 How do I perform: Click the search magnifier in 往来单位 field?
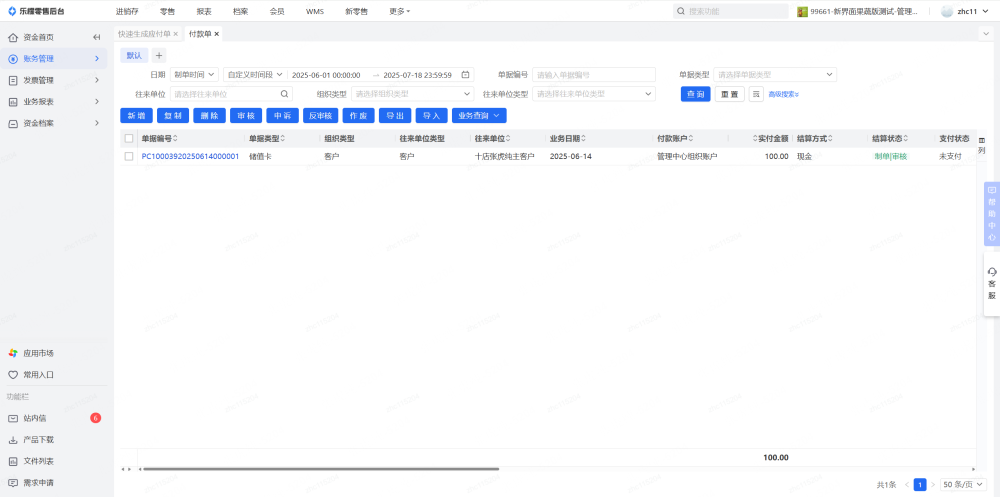284,94
